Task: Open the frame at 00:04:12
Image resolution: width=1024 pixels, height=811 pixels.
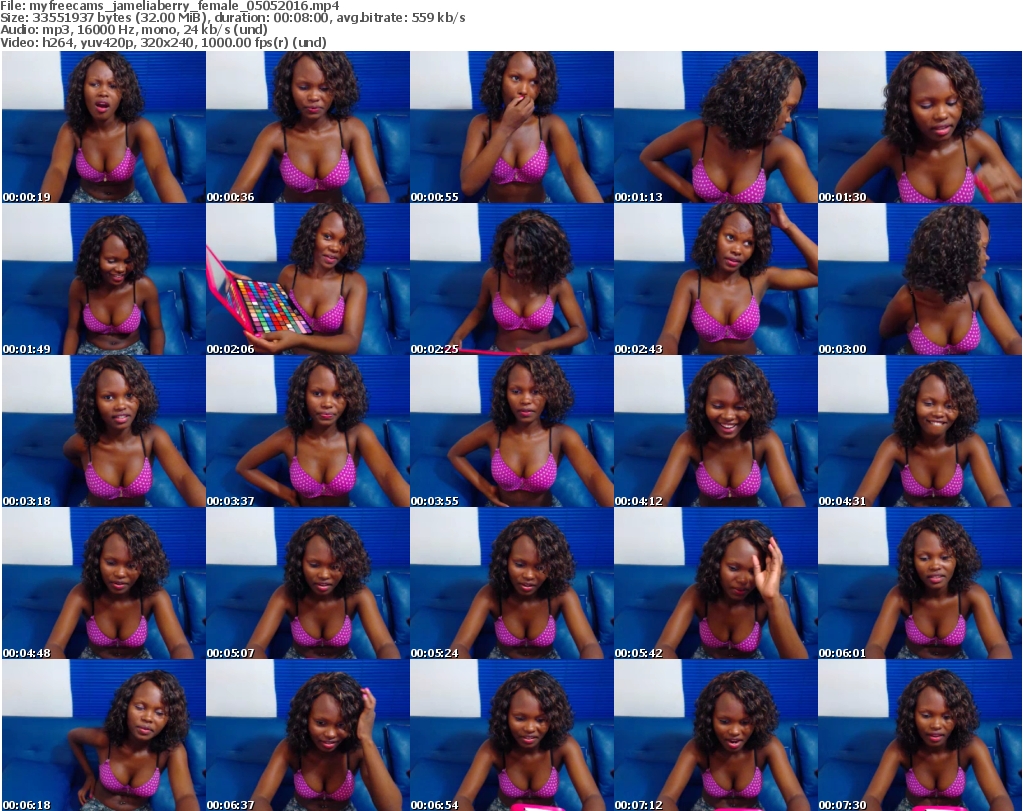Action: point(716,432)
